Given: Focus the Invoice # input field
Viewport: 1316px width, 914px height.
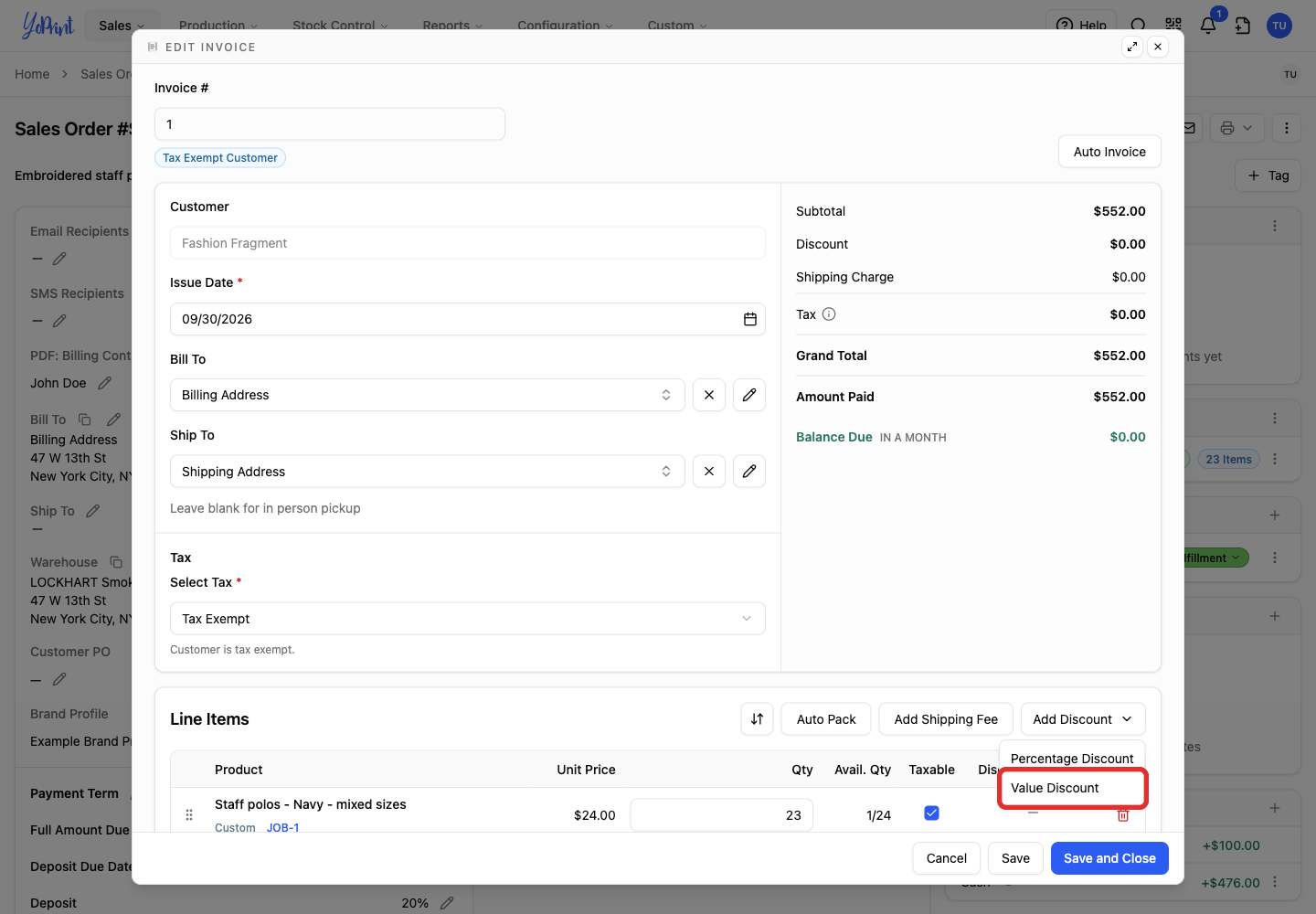Looking at the screenshot, I should (330, 124).
